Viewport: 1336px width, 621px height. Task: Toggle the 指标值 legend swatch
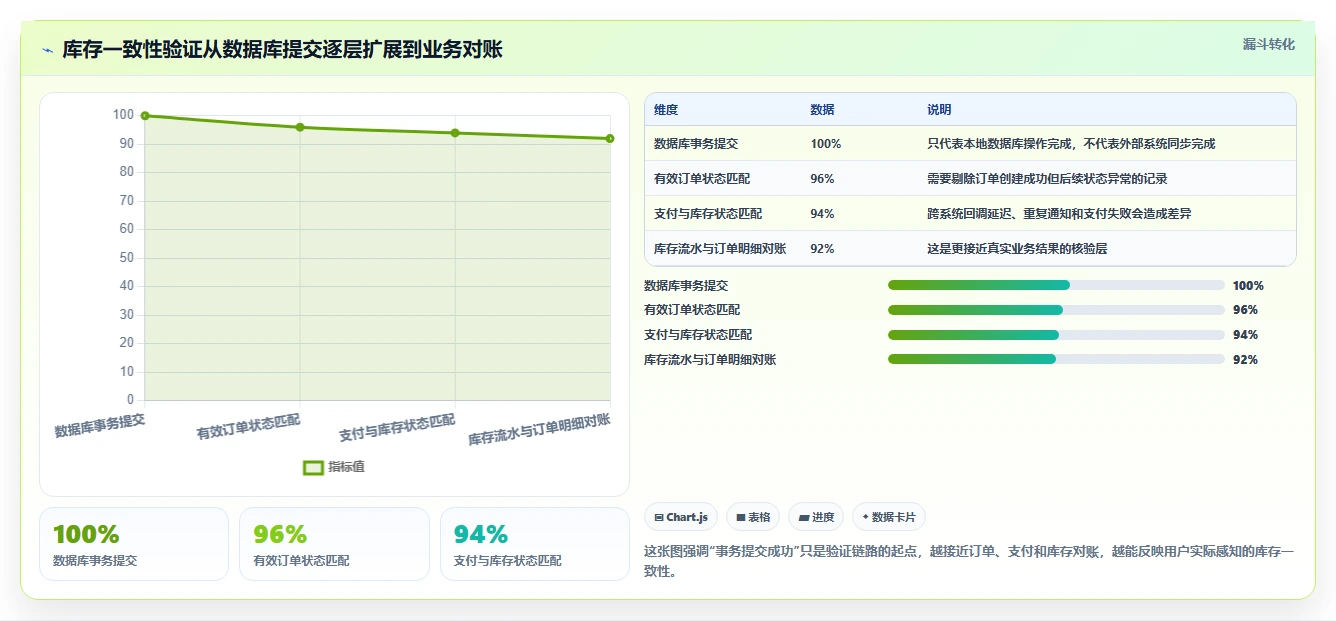(x=313, y=467)
